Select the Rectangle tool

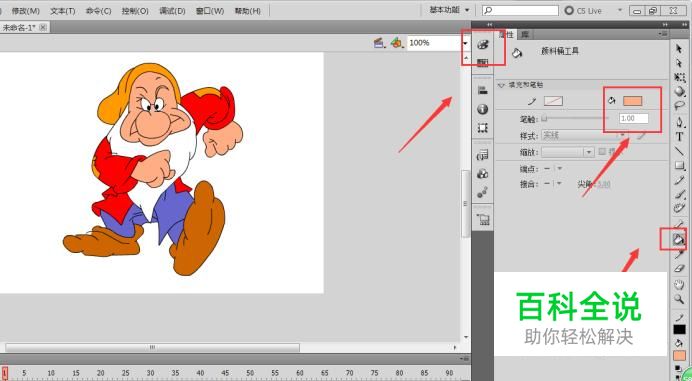tap(680, 166)
